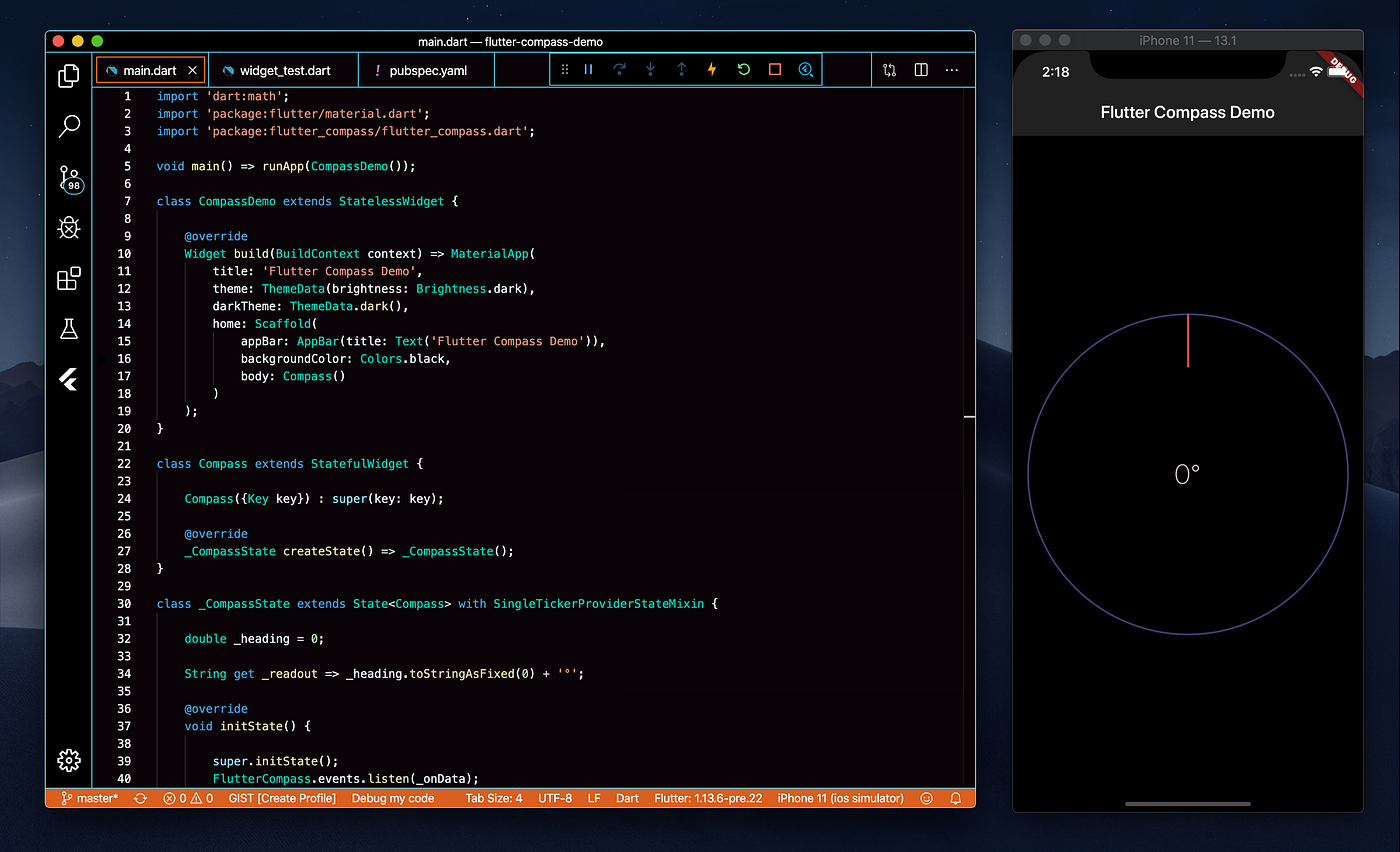This screenshot has width=1400, height=852.
Task: Change the UTF-8 file encoding
Action: tap(555, 798)
